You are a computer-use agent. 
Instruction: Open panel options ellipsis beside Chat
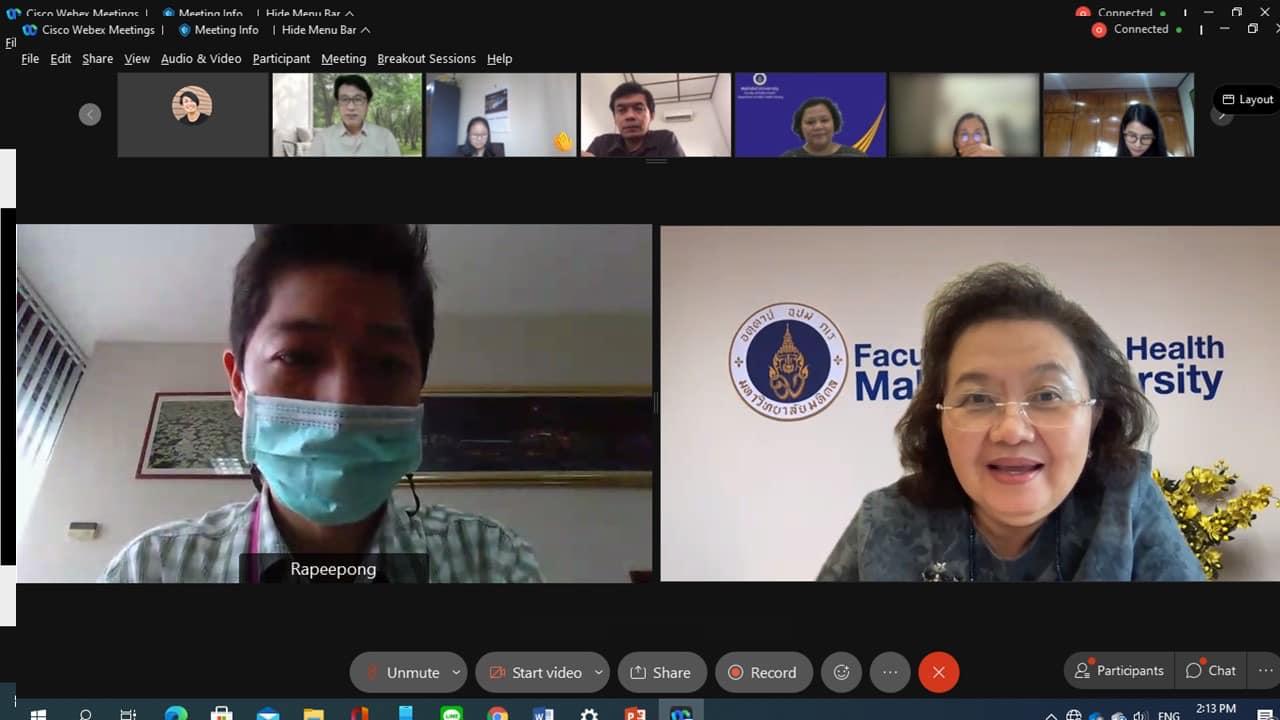[x=1265, y=671]
